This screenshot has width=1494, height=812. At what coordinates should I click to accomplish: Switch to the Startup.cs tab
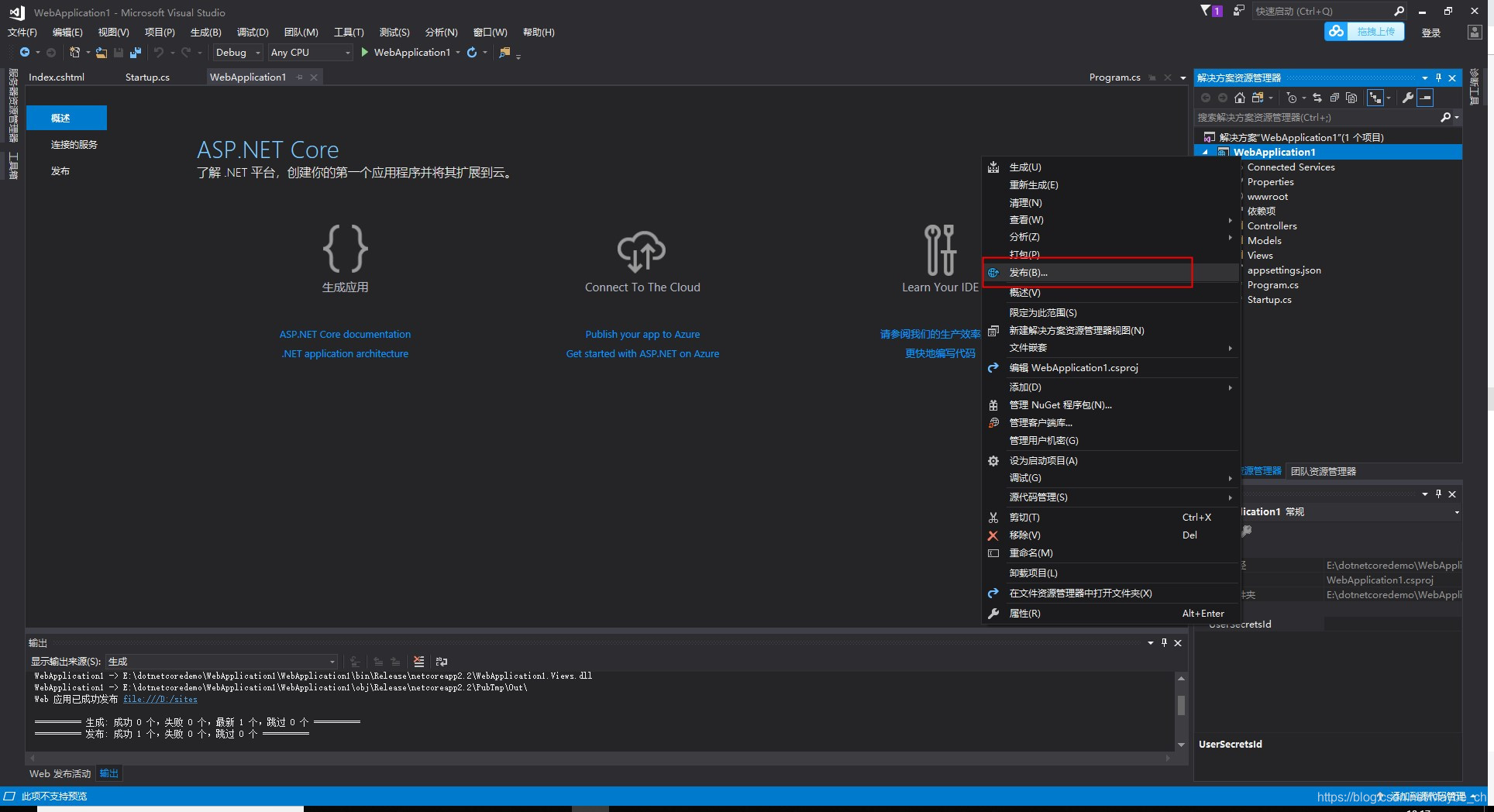pyautogui.click(x=147, y=77)
